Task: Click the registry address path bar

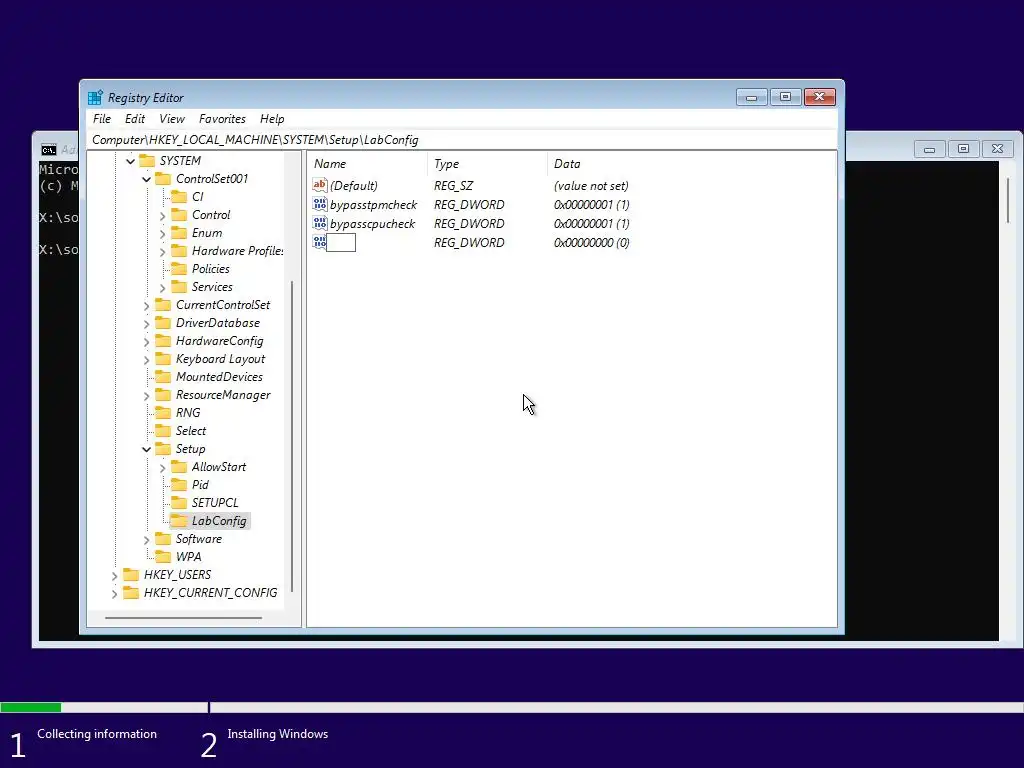Action: coord(462,140)
